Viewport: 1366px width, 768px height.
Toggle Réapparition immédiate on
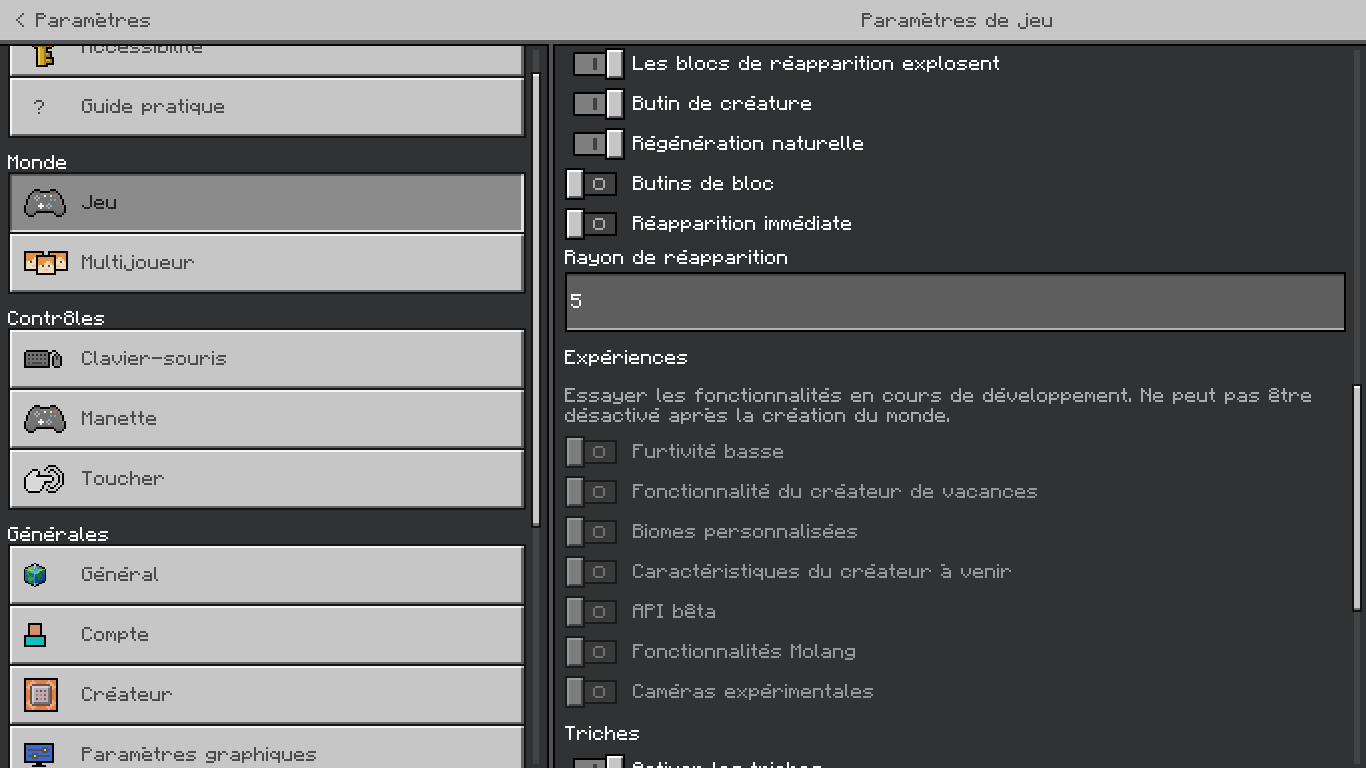pyautogui.click(x=591, y=224)
